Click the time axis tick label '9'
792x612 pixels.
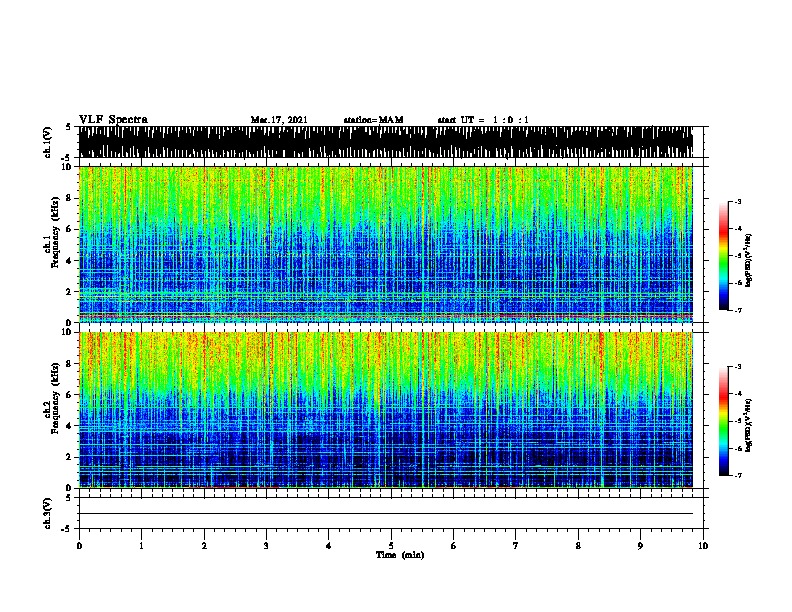pos(640,546)
